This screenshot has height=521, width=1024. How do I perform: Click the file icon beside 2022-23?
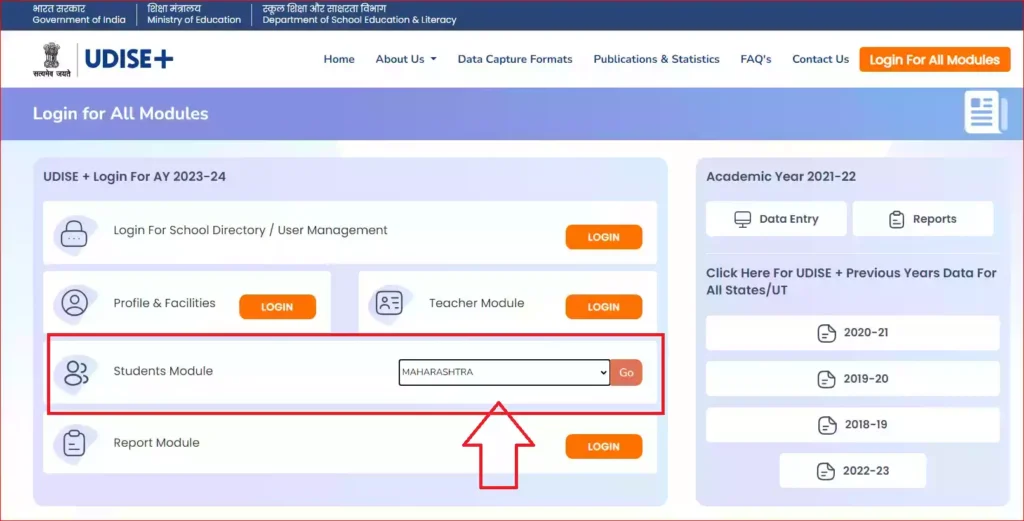pos(826,471)
